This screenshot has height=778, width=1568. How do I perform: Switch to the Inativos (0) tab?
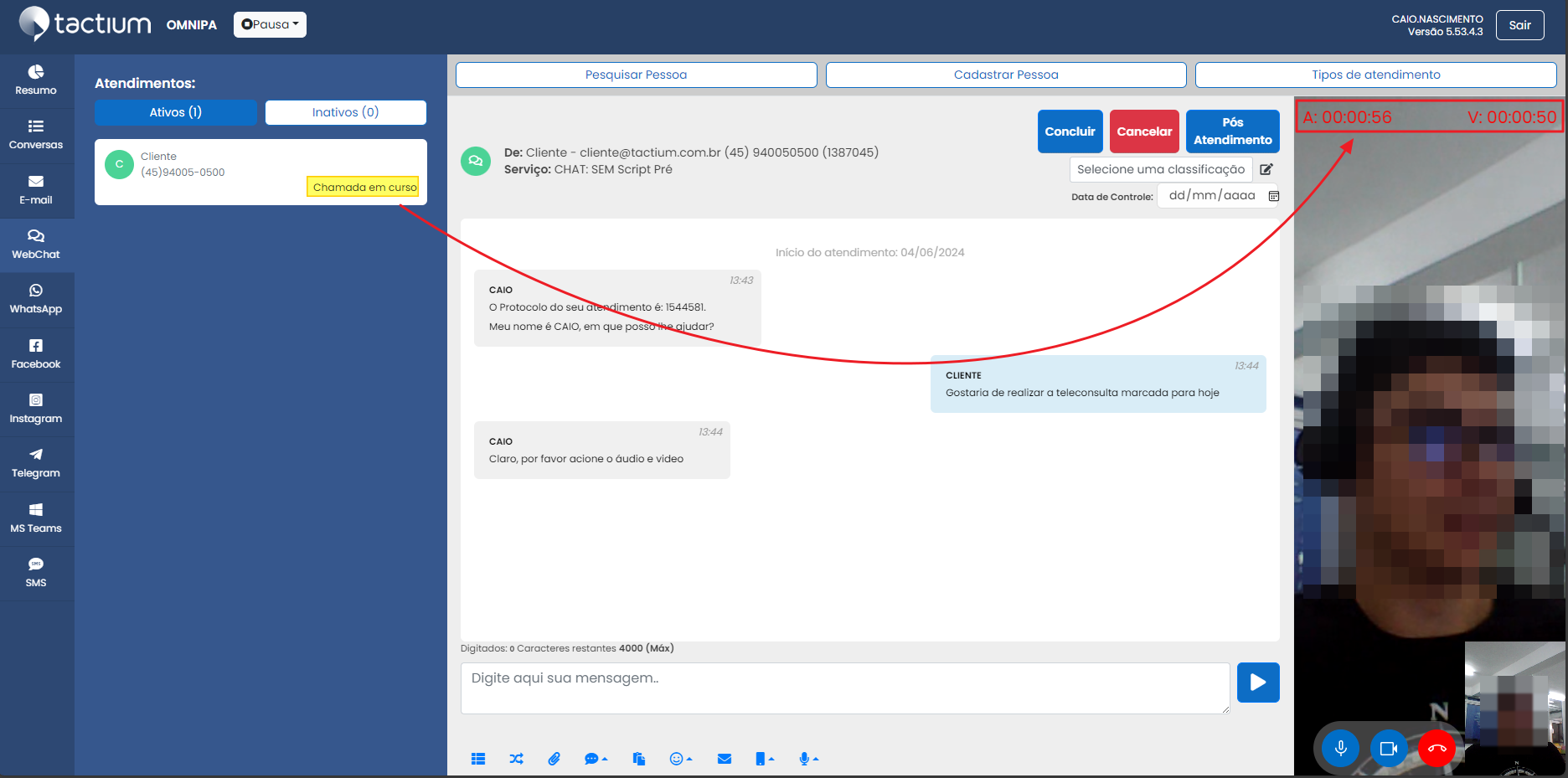point(345,111)
